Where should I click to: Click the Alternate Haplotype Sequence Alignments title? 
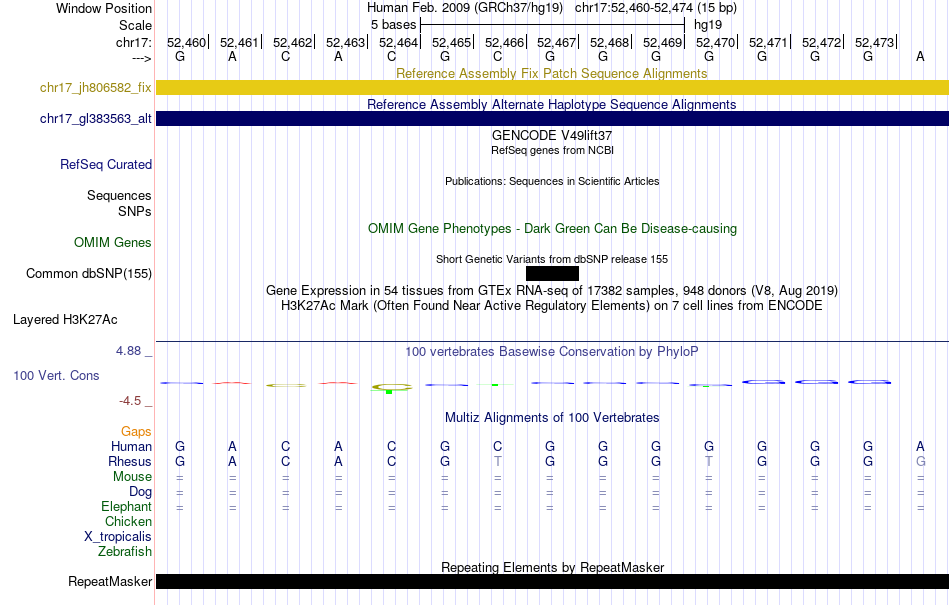(552, 104)
